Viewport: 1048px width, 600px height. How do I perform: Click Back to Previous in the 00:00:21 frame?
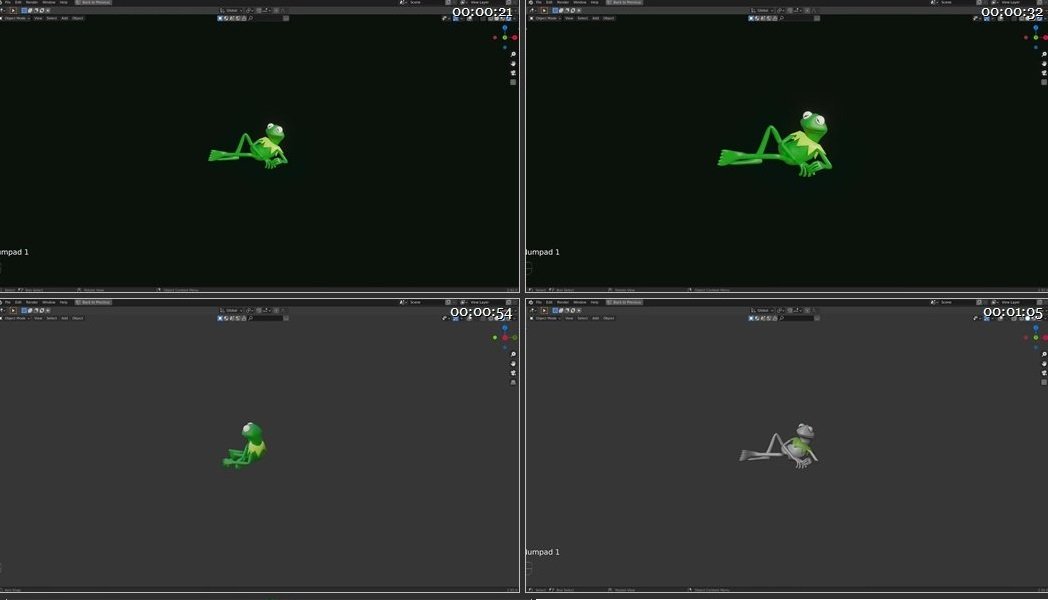click(93, 3)
